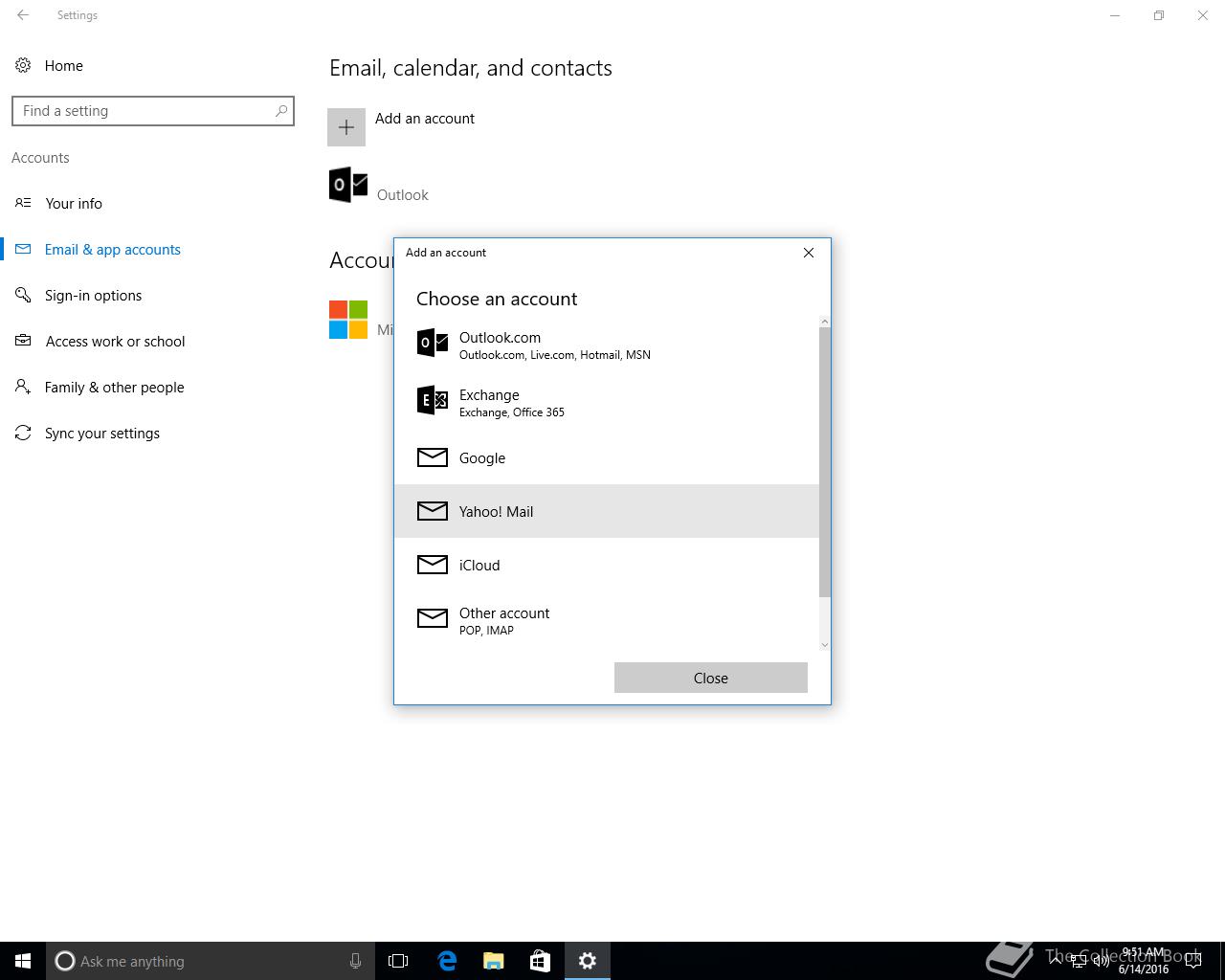
Task: Click Ask me anything search box
Action: pyautogui.click(x=209, y=961)
